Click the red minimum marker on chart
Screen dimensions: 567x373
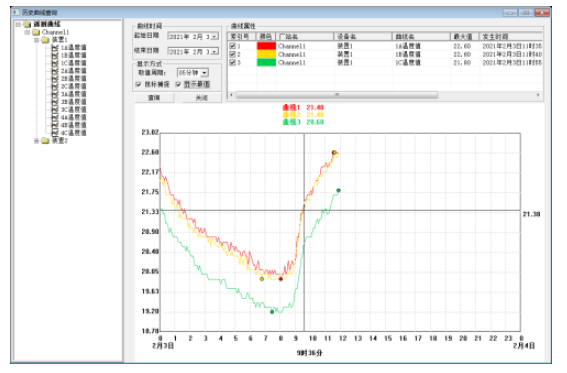coord(281,279)
